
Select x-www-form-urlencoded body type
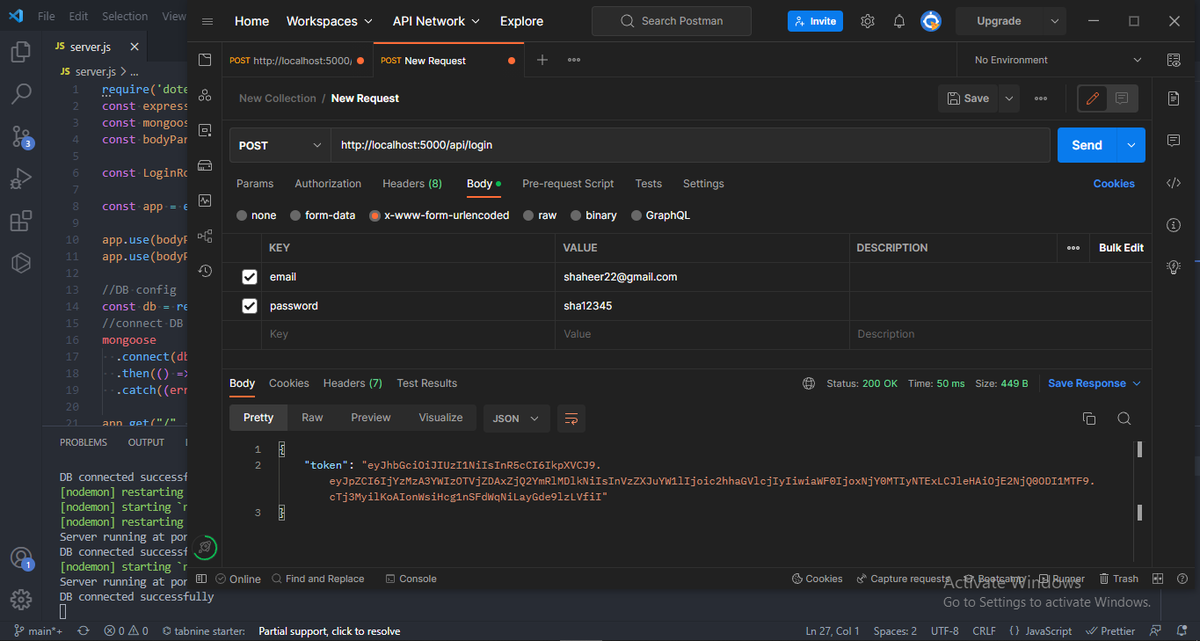tap(375, 215)
